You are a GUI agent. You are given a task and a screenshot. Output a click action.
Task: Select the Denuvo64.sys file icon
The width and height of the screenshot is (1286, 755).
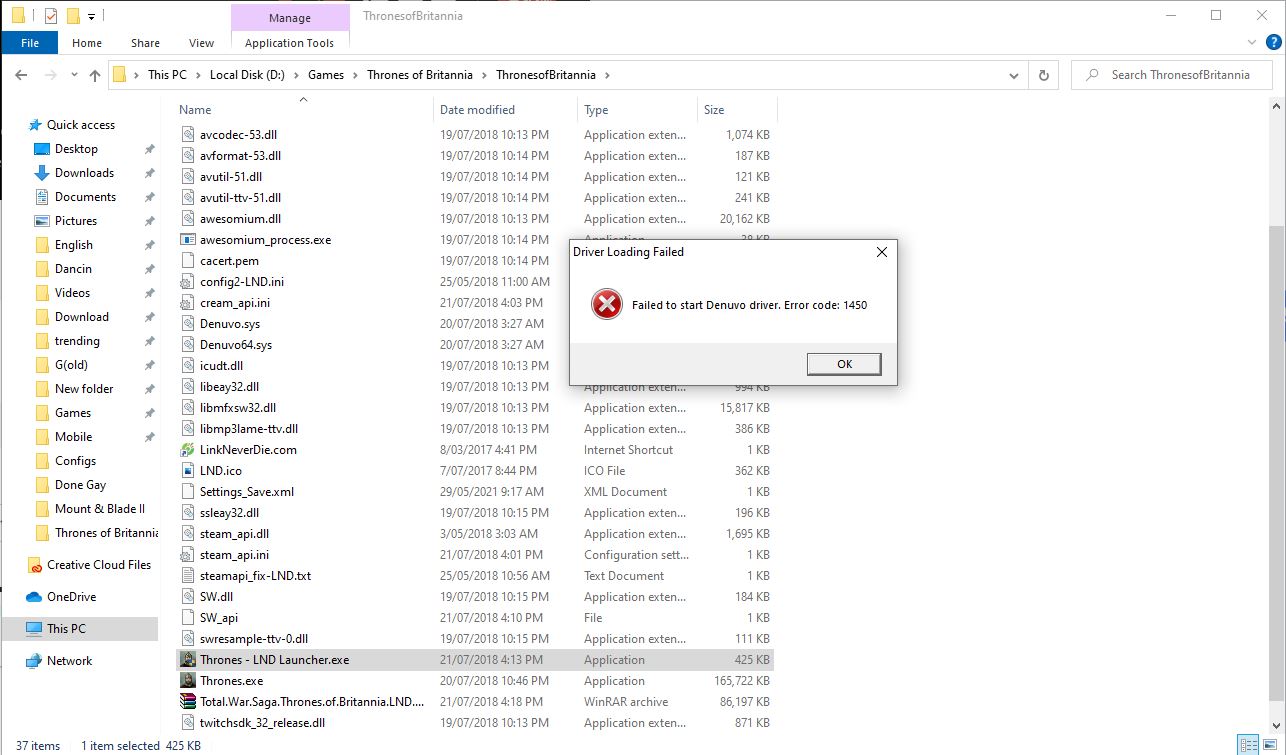pos(187,345)
